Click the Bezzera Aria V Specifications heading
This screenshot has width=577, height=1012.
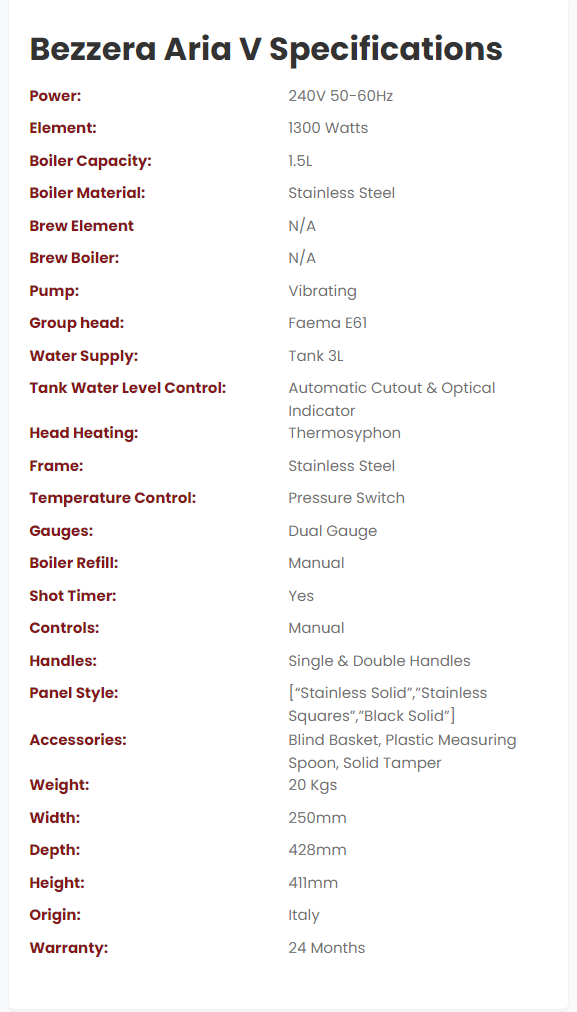(266, 49)
